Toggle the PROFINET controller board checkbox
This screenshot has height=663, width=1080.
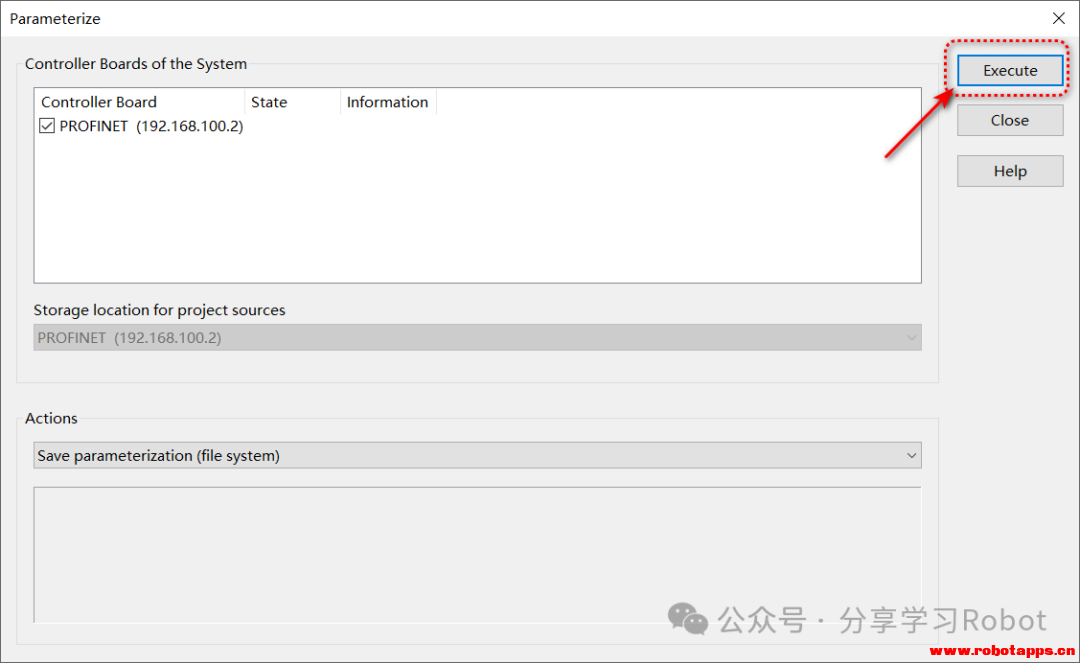pyautogui.click(x=47, y=126)
